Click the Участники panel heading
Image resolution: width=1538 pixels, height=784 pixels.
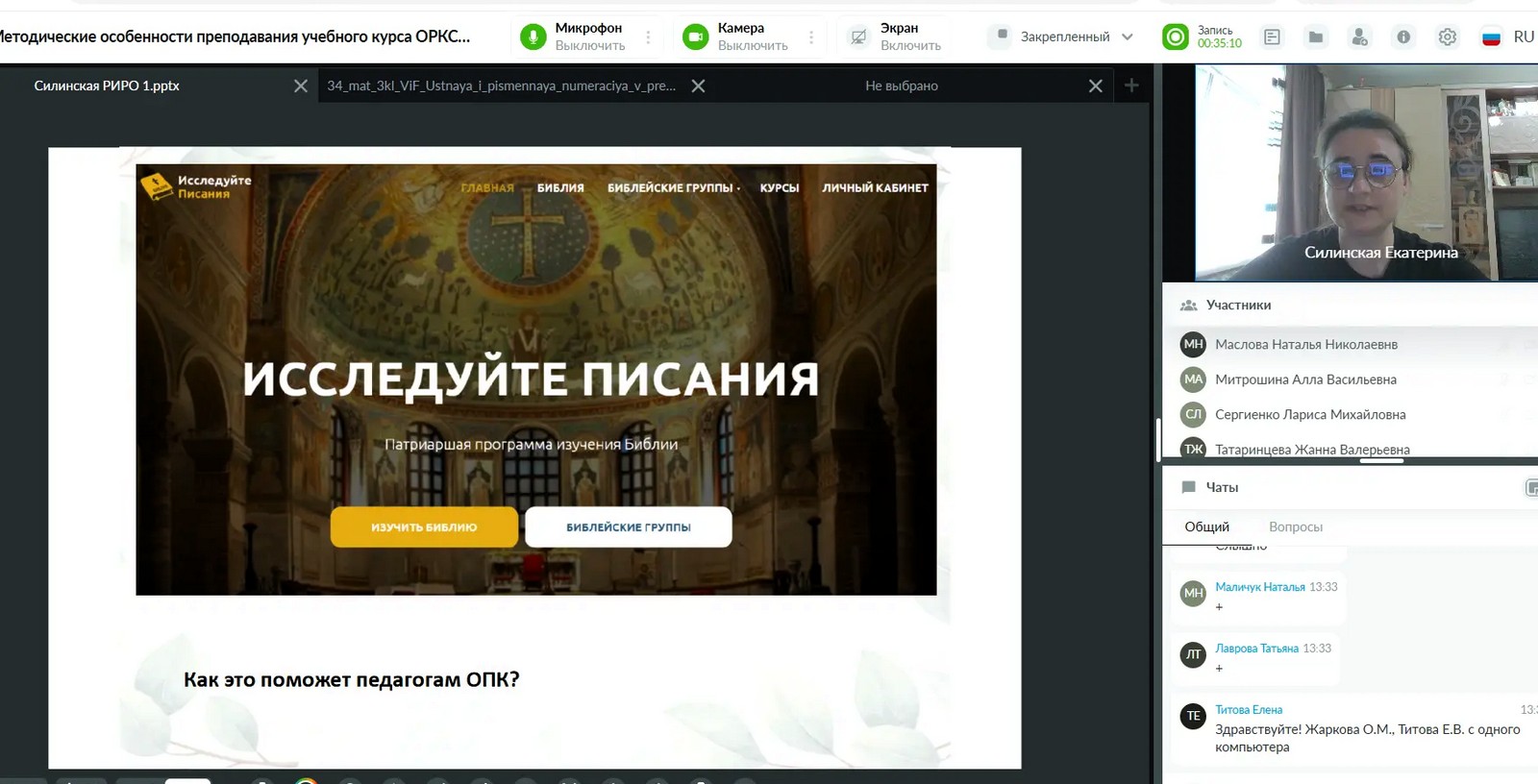(x=1239, y=306)
